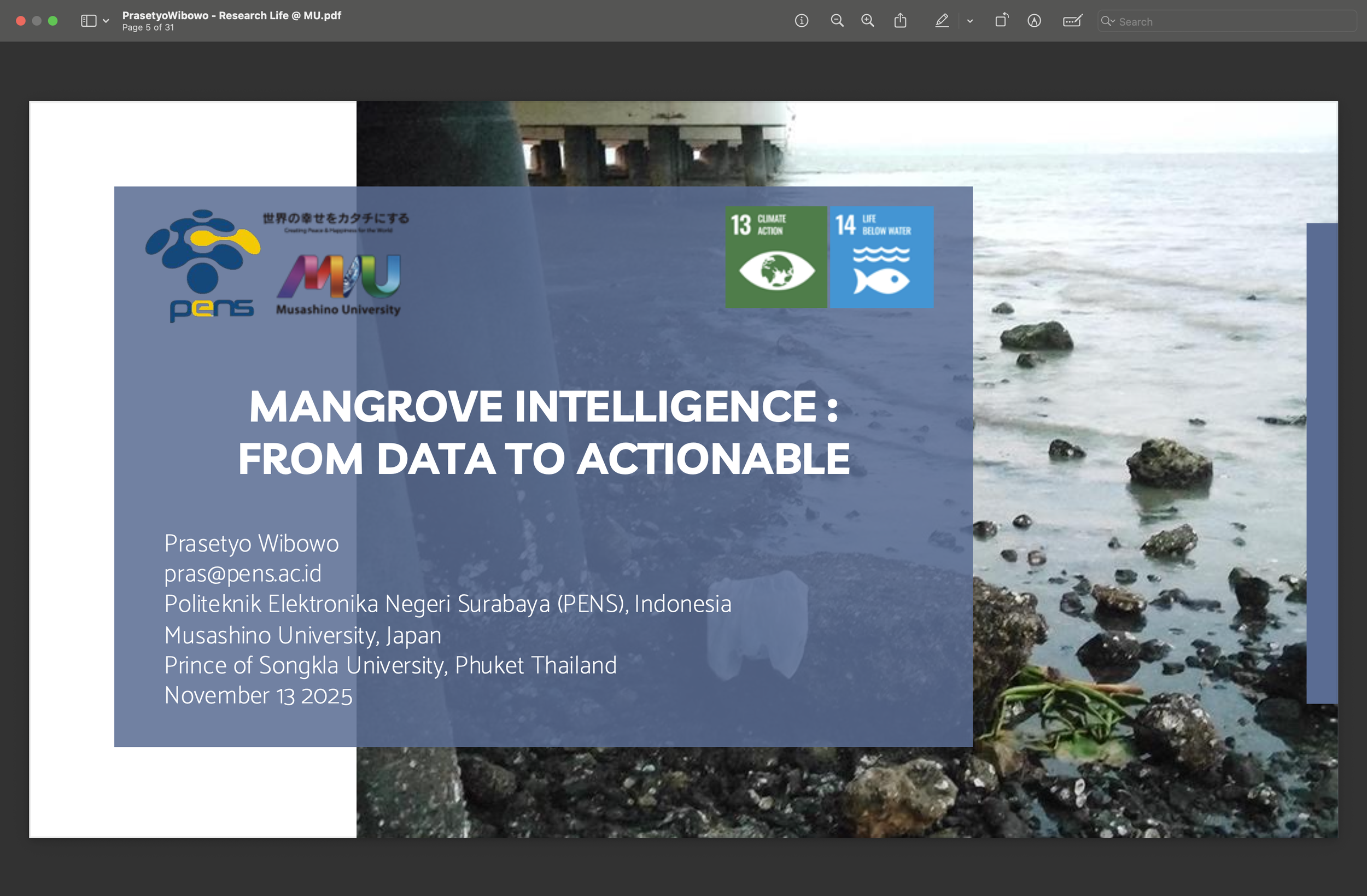Click the green full-screen window button
This screenshot has width=1367, height=896.
[x=53, y=21]
